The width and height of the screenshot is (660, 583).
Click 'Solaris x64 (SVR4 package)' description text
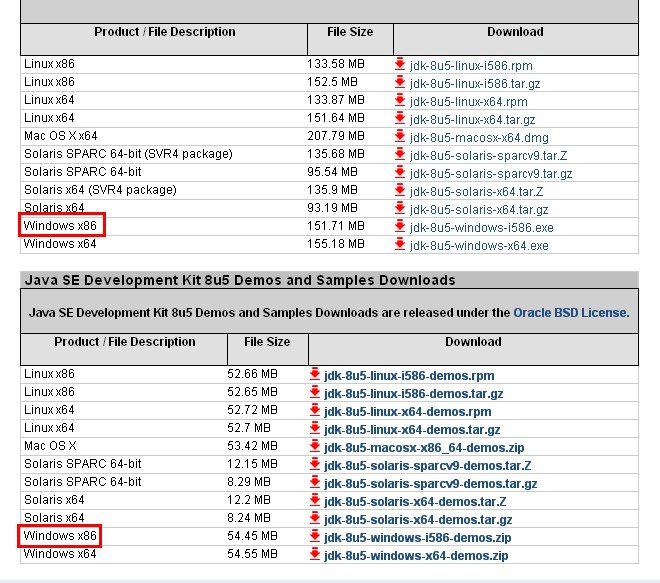pos(100,190)
